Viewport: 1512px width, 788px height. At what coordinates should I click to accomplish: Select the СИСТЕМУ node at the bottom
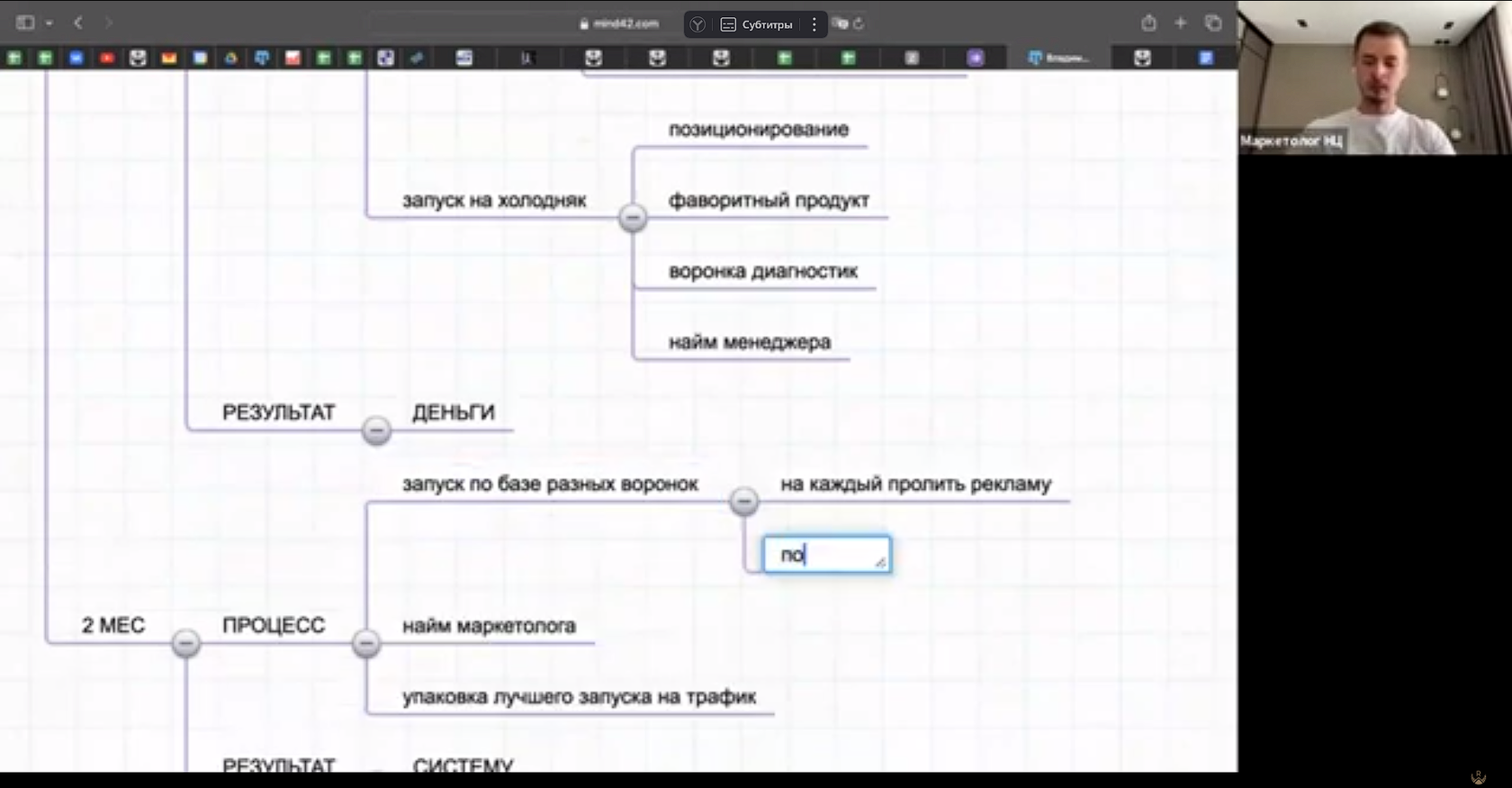(x=463, y=765)
